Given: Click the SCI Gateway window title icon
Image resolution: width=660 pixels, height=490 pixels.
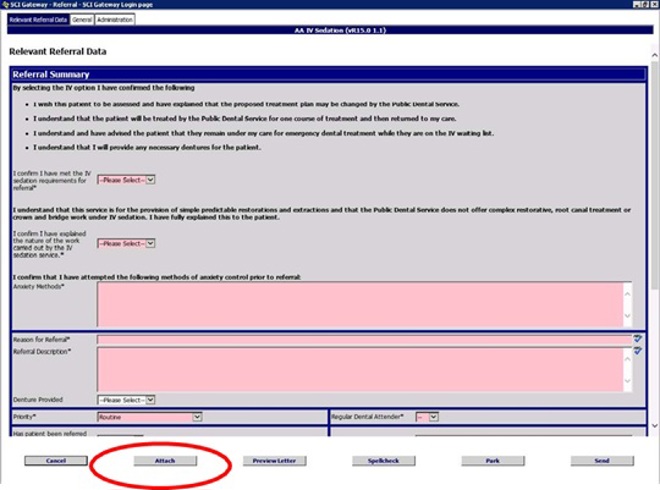Looking at the screenshot, I should pyautogui.click(x=5, y=4).
